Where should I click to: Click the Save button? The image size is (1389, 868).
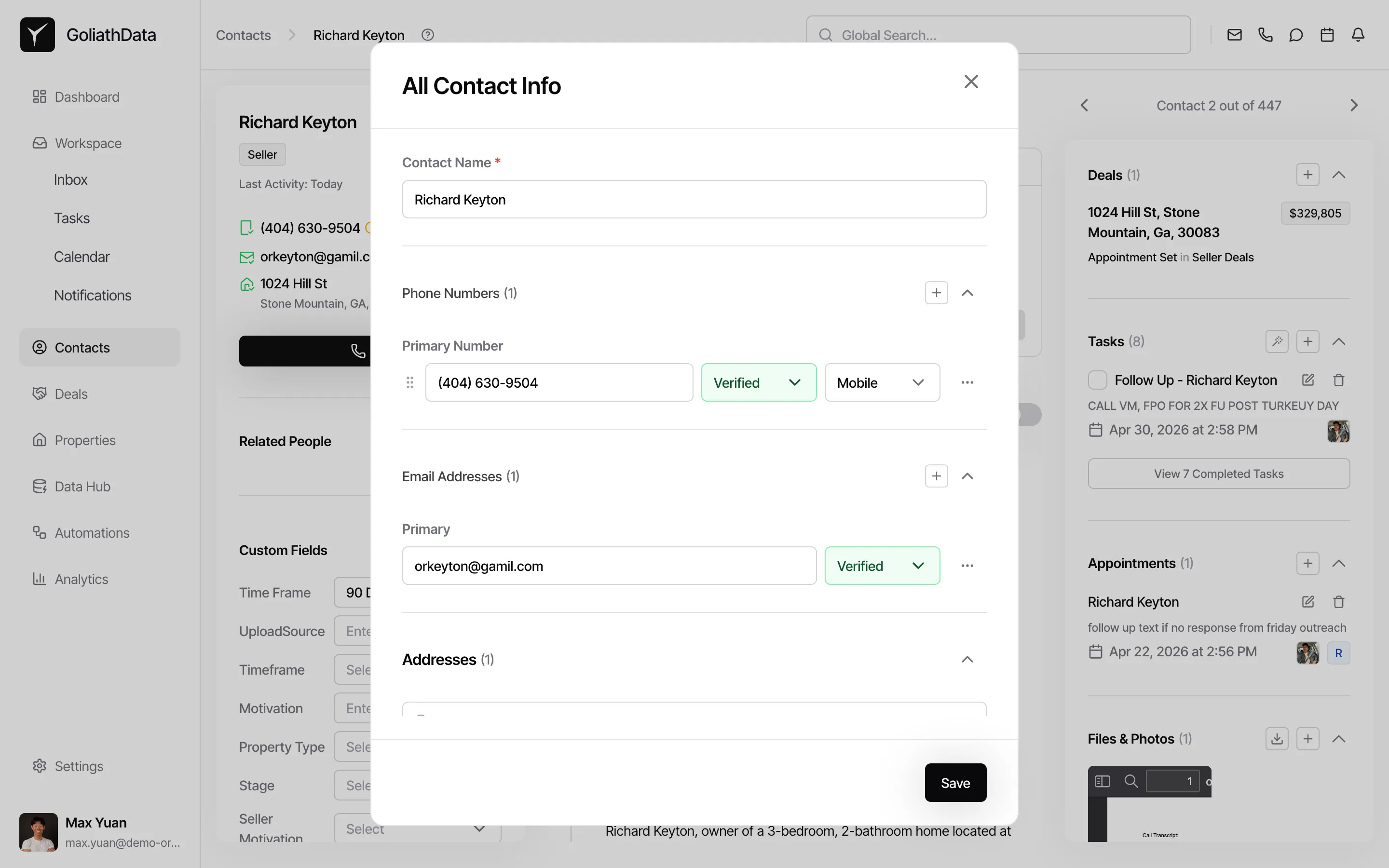[x=954, y=782]
